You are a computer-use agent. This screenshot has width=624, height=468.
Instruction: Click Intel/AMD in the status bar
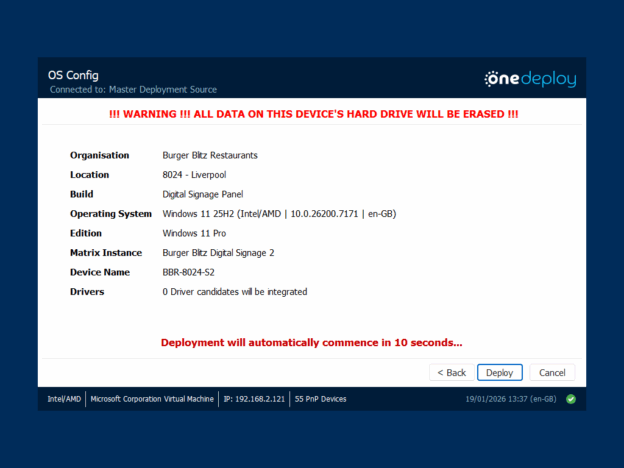(x=64, y=399)
